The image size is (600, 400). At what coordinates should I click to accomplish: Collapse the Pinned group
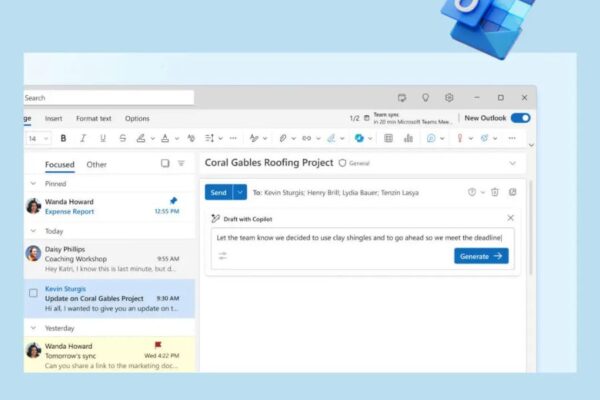[x=33, y=184]
